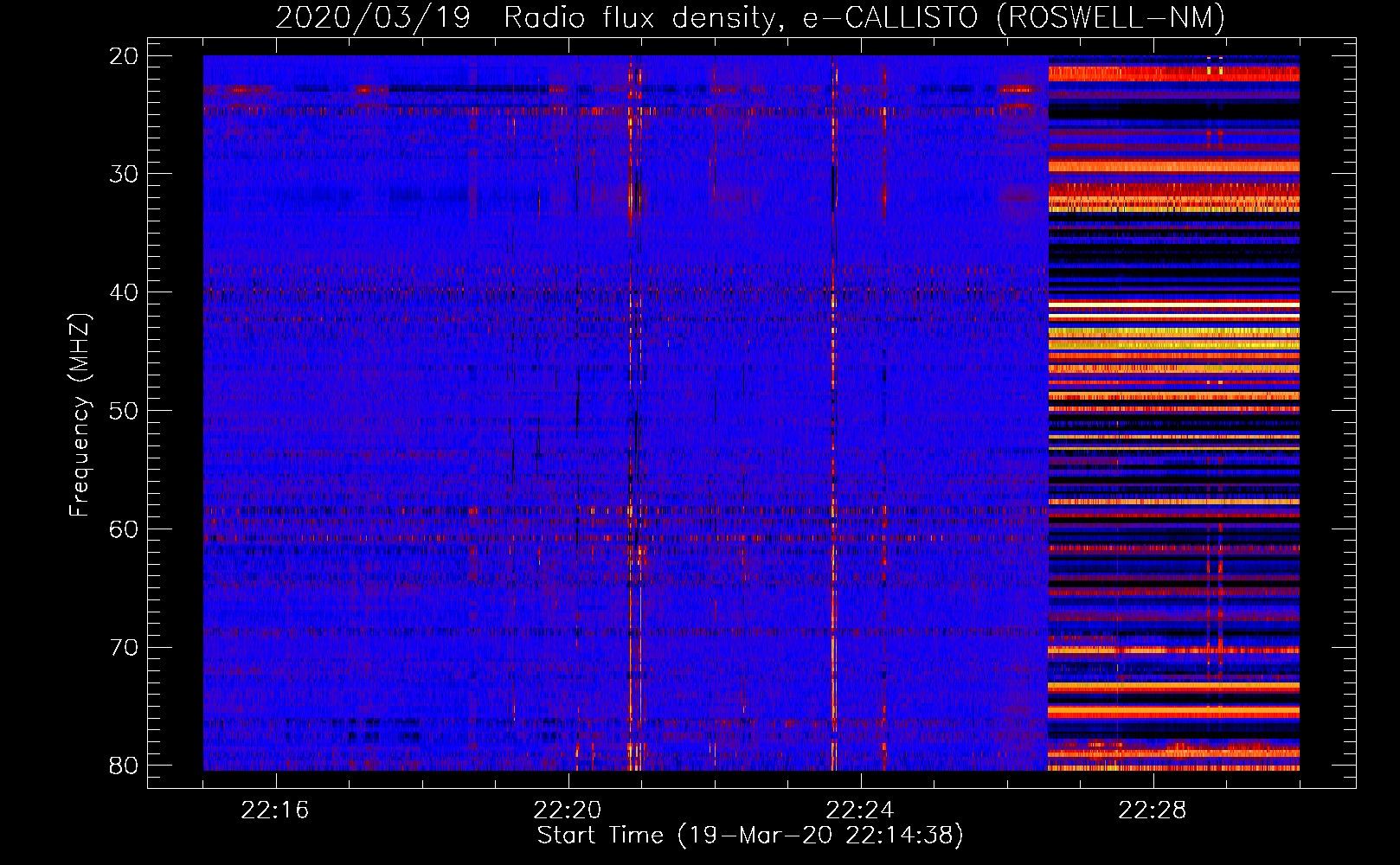Click the '70' frequency tick label

click(124, 647)
